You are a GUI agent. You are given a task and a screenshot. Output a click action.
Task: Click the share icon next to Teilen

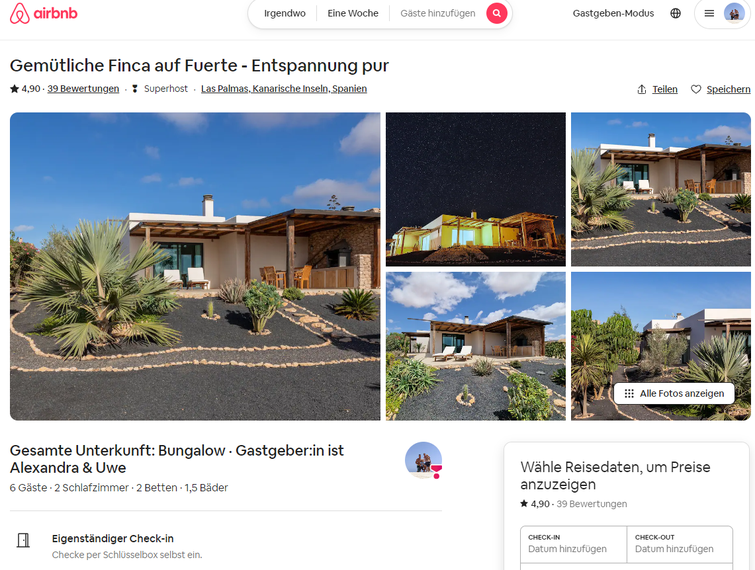(x=641, y=89)
